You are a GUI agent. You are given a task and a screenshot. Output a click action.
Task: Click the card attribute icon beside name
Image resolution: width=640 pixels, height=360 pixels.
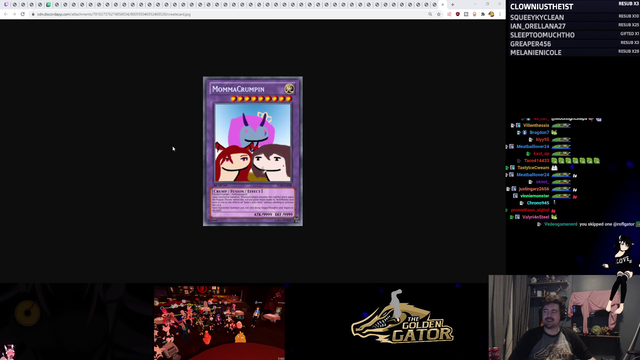click(289, 89)
